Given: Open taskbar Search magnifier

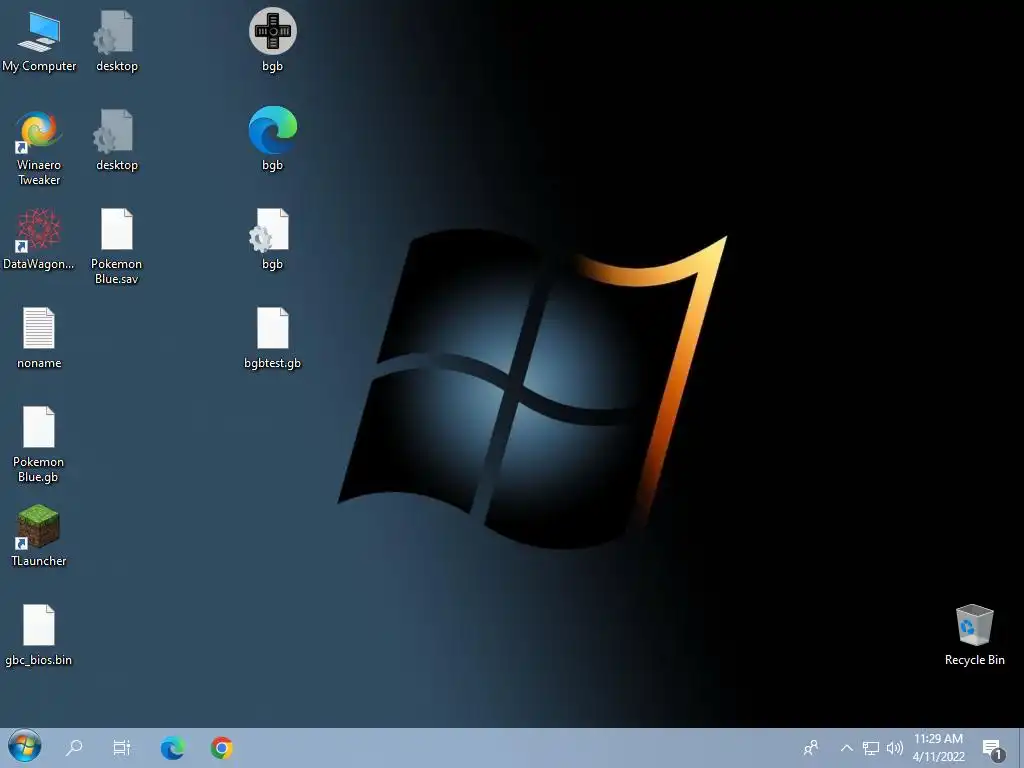Looking at the screenshot, I should [74, 747].
